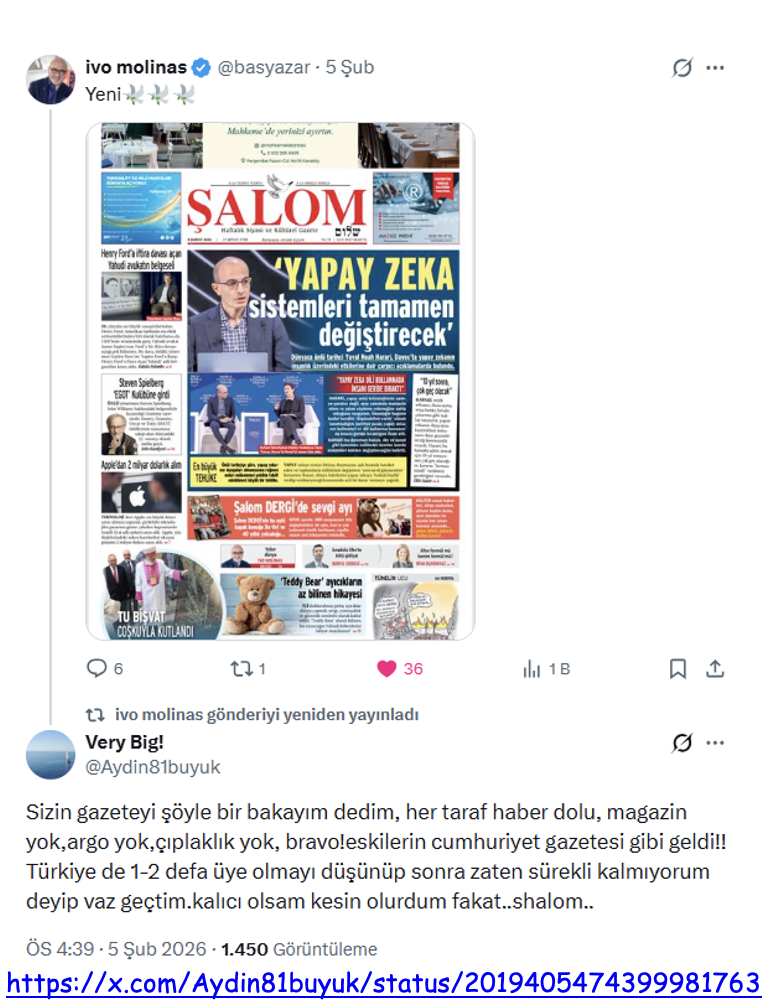Click ivo molinas display name
Screen dimensions: 772x1008
pyautogui.click(x=136, y=67)
